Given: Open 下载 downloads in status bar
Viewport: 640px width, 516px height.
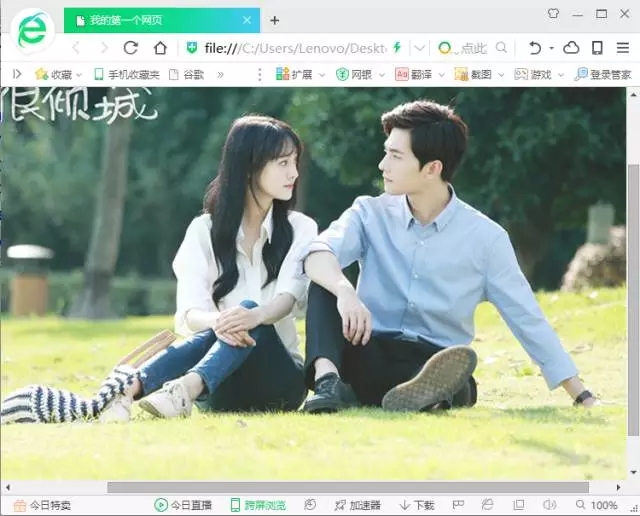Looking at the screenshot, I should pyautogui.click(x=416, y=505).
